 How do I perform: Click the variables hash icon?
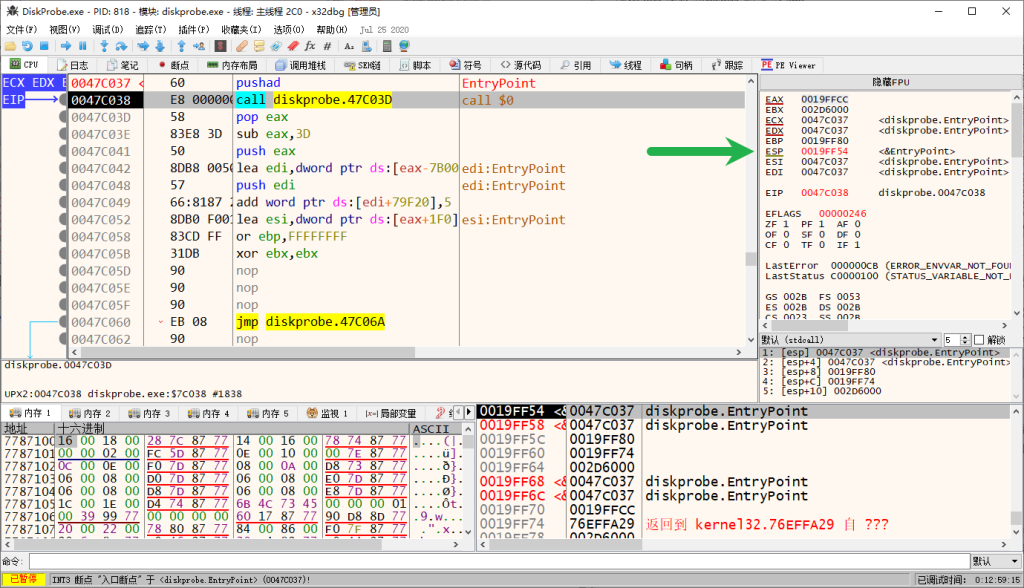(x=327, y=46)
